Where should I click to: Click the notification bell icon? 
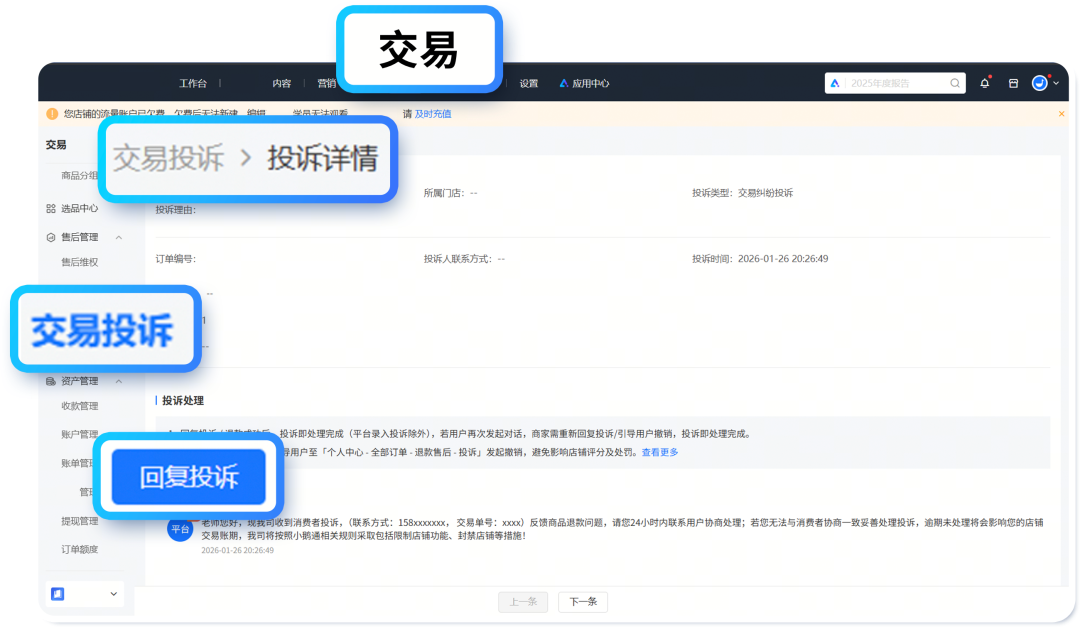984,83
